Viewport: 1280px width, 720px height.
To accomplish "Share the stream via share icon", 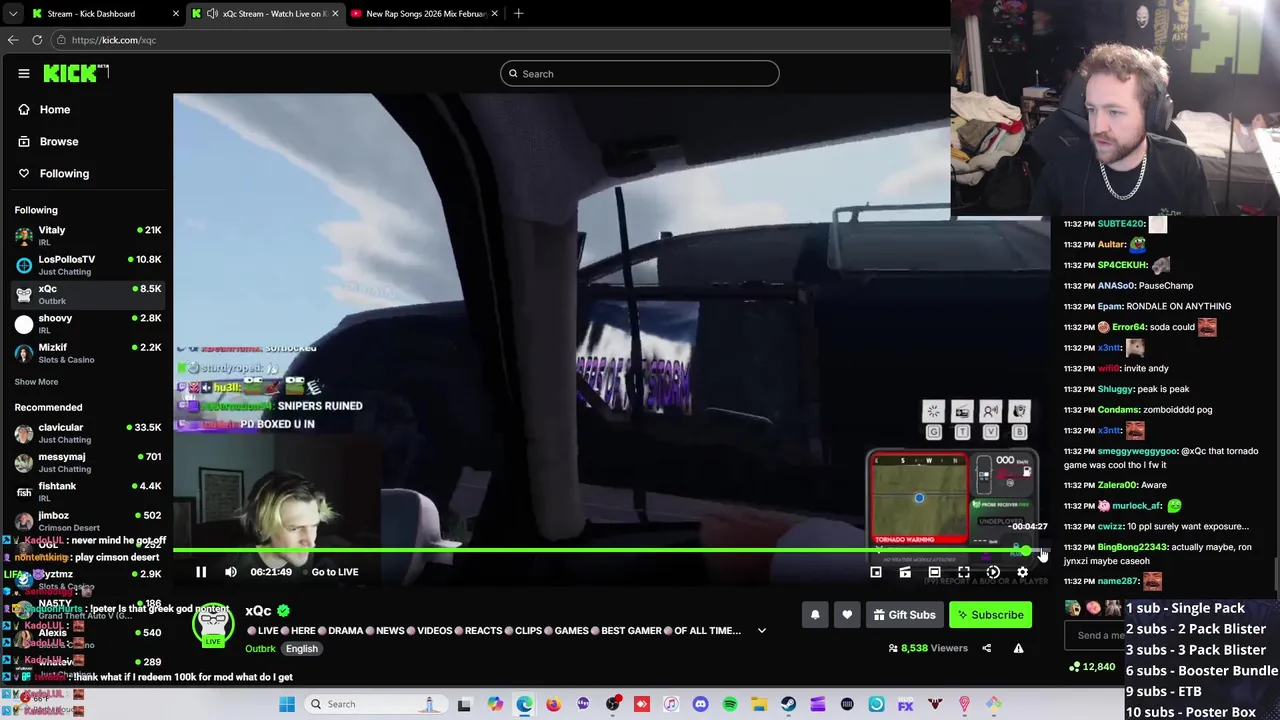I will [x=986, y=648].
